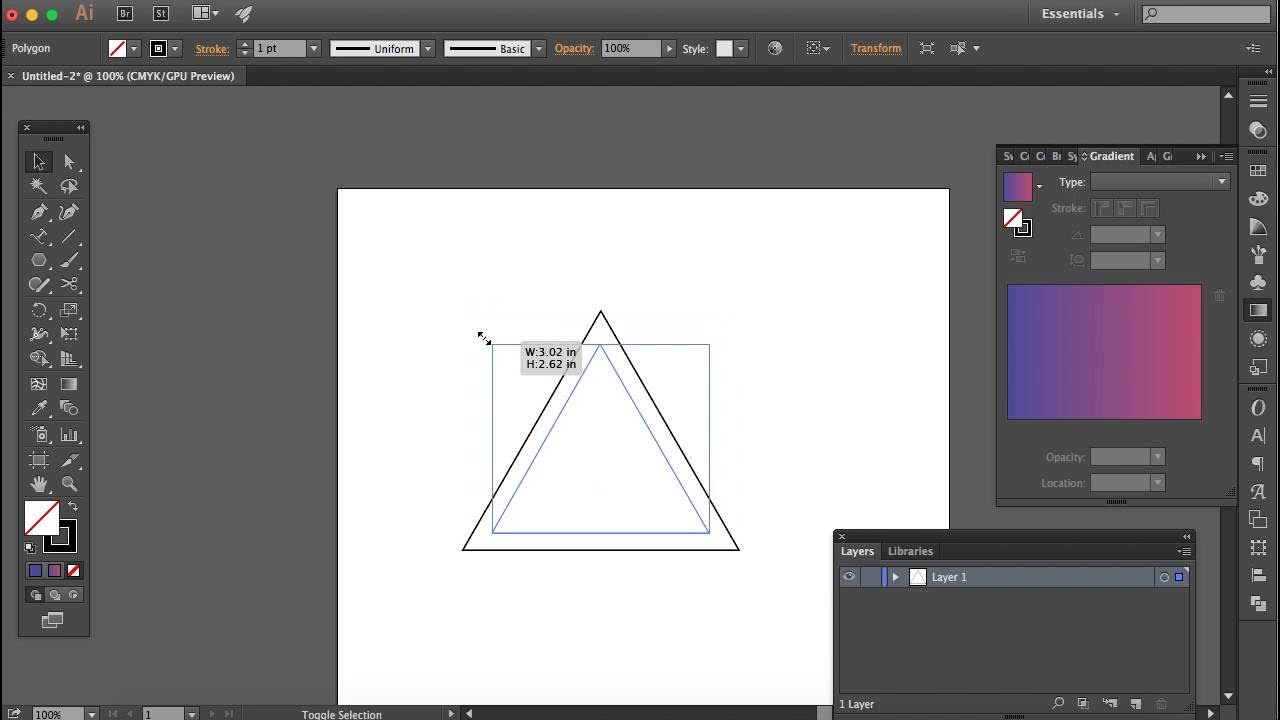Screen dimensions: 1280x720
Task: Create new layer button in Layers panel
Action: [1135, 704]
